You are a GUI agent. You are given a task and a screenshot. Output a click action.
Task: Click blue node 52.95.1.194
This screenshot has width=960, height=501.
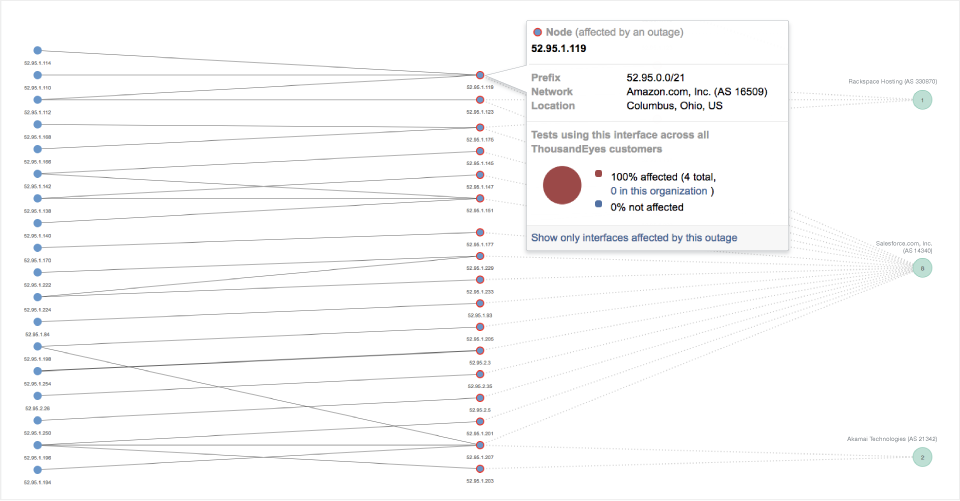(37, 469)
